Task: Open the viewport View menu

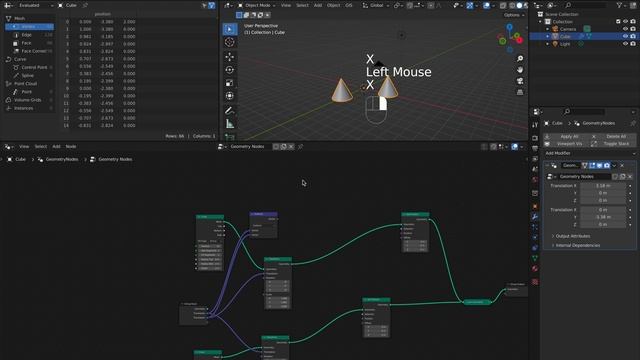Action: click(x=286, y=5)
